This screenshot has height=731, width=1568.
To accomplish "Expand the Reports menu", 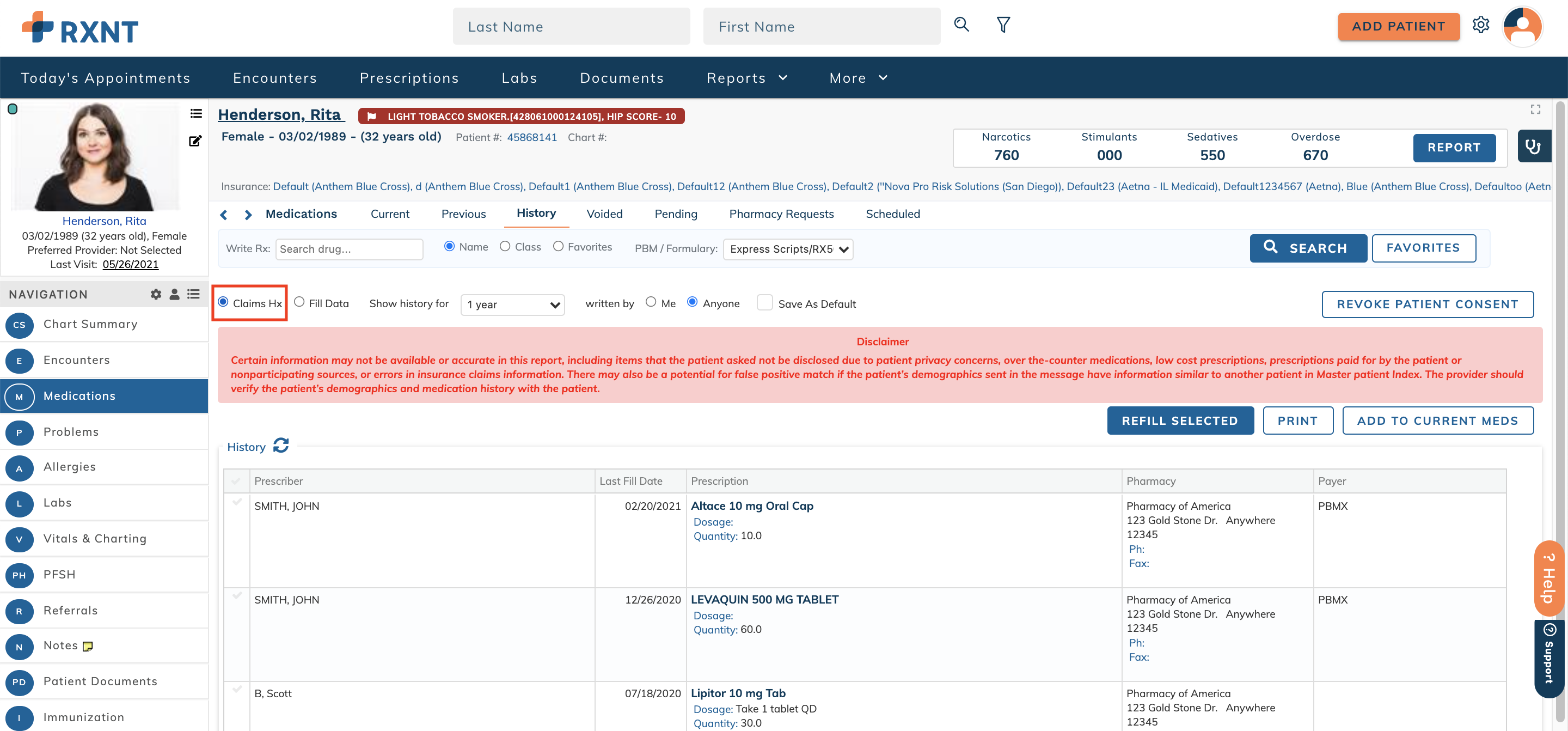I will (x=746, y=78).
